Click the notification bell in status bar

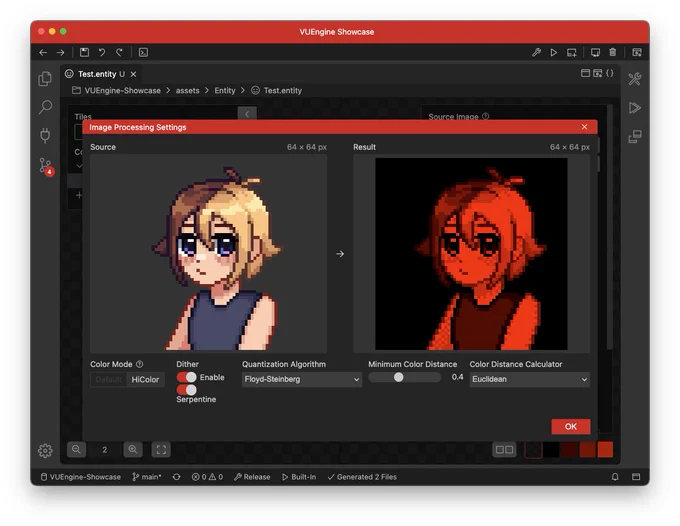(615, 477)
